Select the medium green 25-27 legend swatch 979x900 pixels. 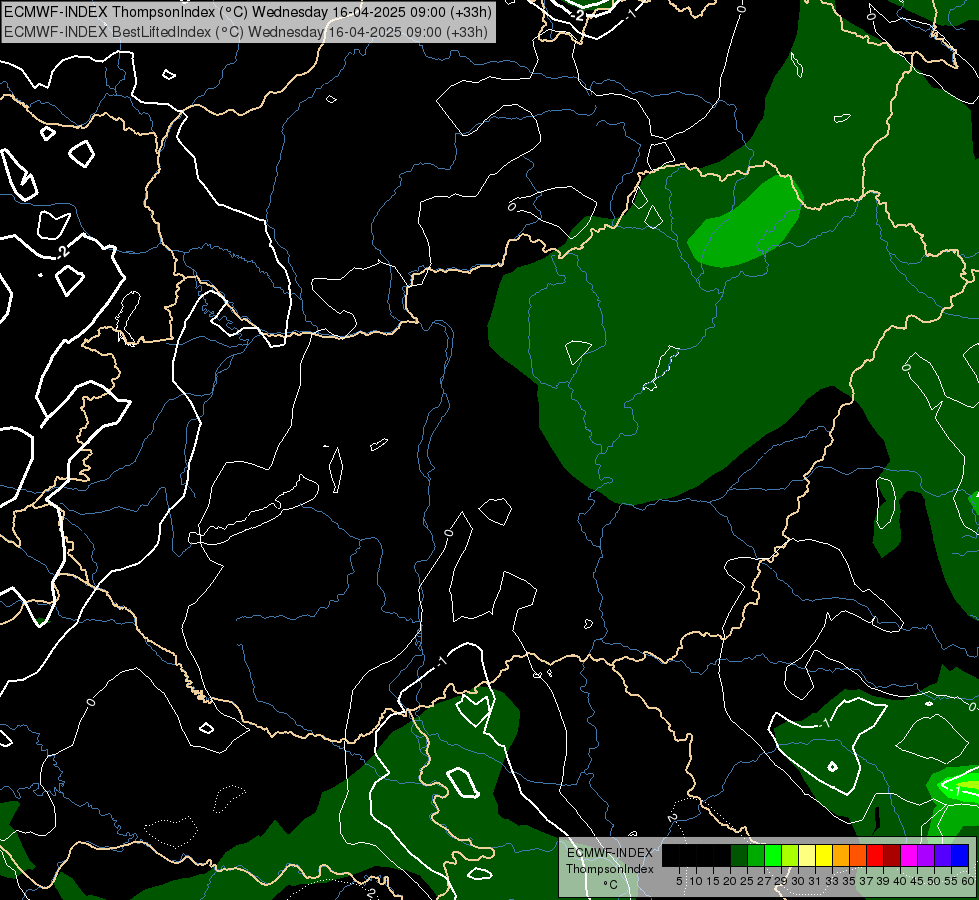click(x=756, y=855)
